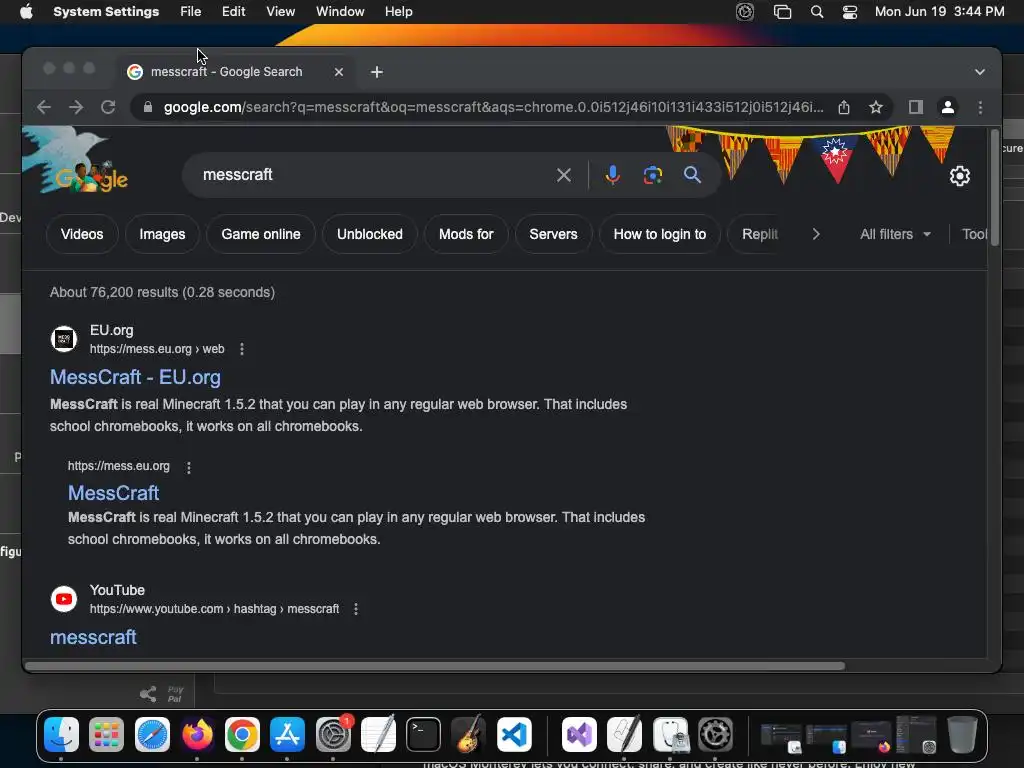Open Chrome's side panel
Image resolution: width=1024 pixels, height=768 pixels.
(916, 107)
